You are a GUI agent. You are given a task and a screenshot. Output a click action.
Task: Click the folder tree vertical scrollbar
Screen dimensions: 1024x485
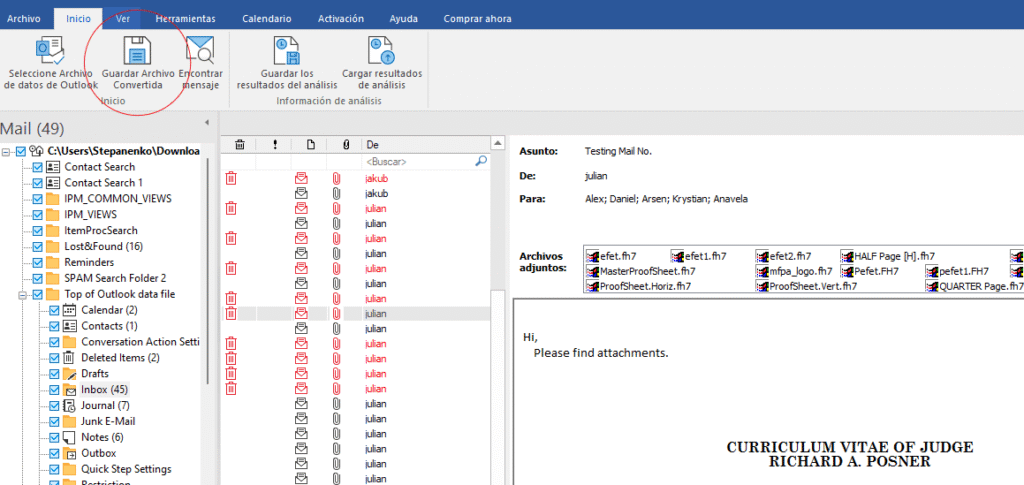pyautogui.click(x=208, y=271)
